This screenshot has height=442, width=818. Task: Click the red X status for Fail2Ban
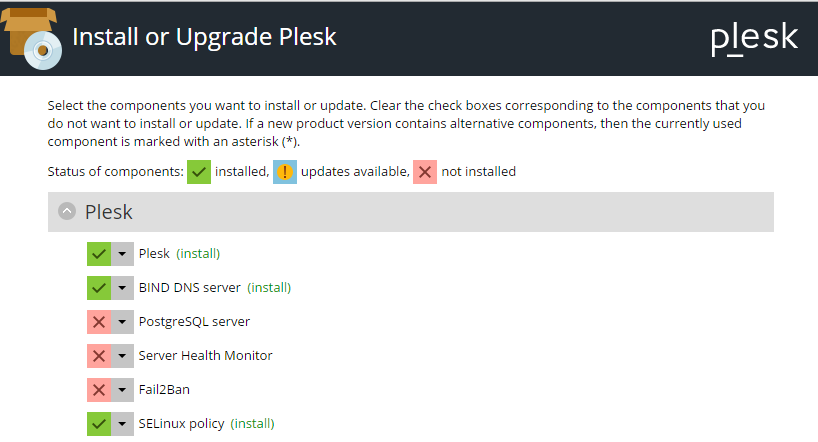pyautogui.click(x=98, y=390)
